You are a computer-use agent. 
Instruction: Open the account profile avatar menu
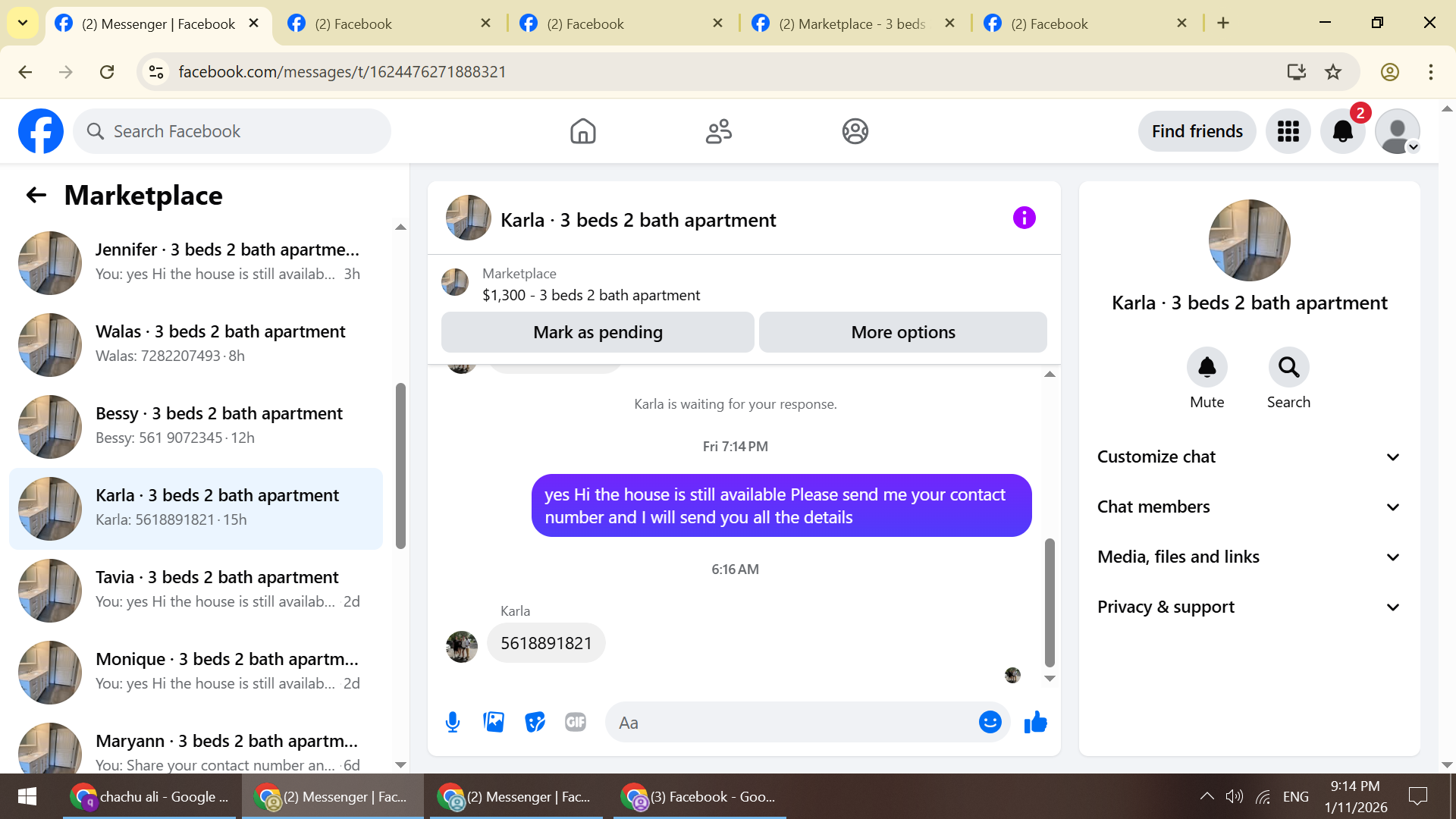[1397, 131]
